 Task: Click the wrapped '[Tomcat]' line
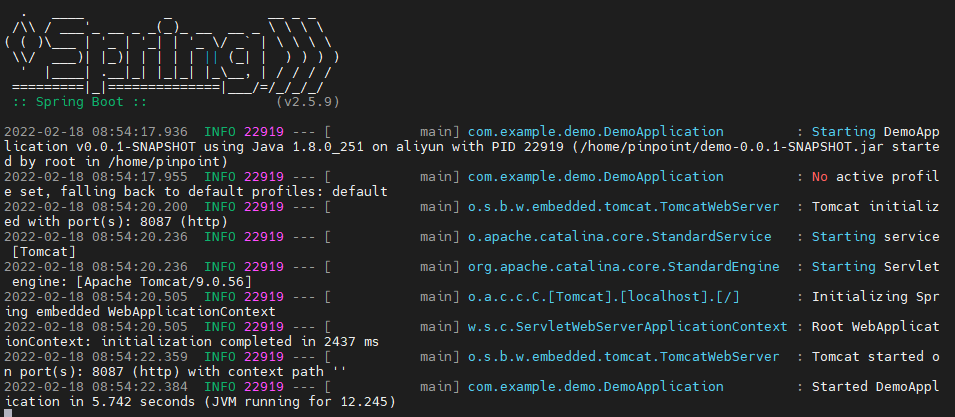pyautogui.click(x=44, y=251)
